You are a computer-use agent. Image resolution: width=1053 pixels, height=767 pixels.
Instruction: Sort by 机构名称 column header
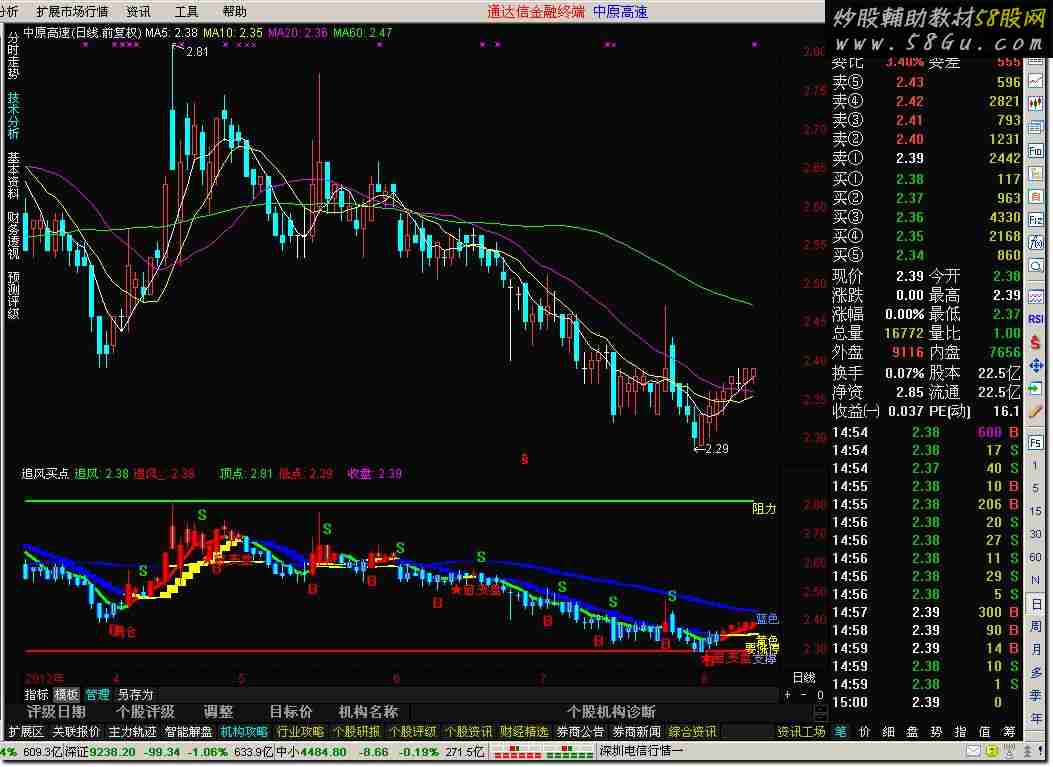click(x=368, y=712)
